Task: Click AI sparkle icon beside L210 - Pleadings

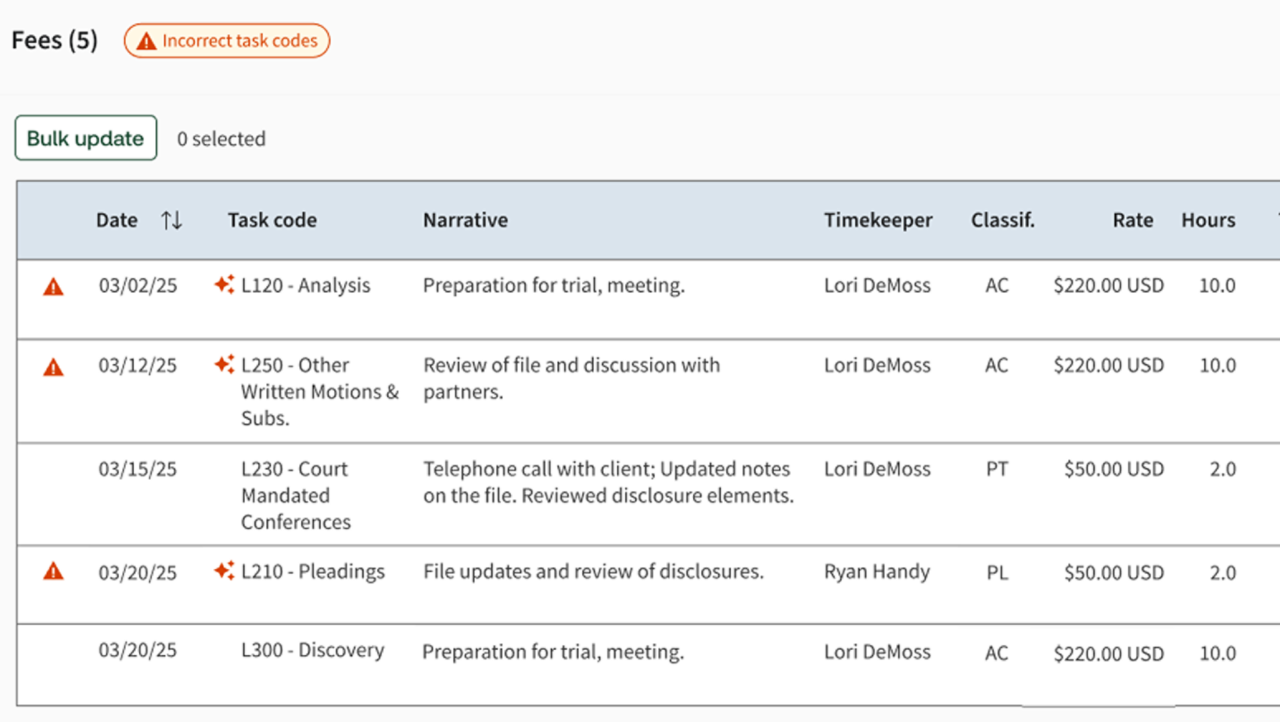Action: pos(224,571)
